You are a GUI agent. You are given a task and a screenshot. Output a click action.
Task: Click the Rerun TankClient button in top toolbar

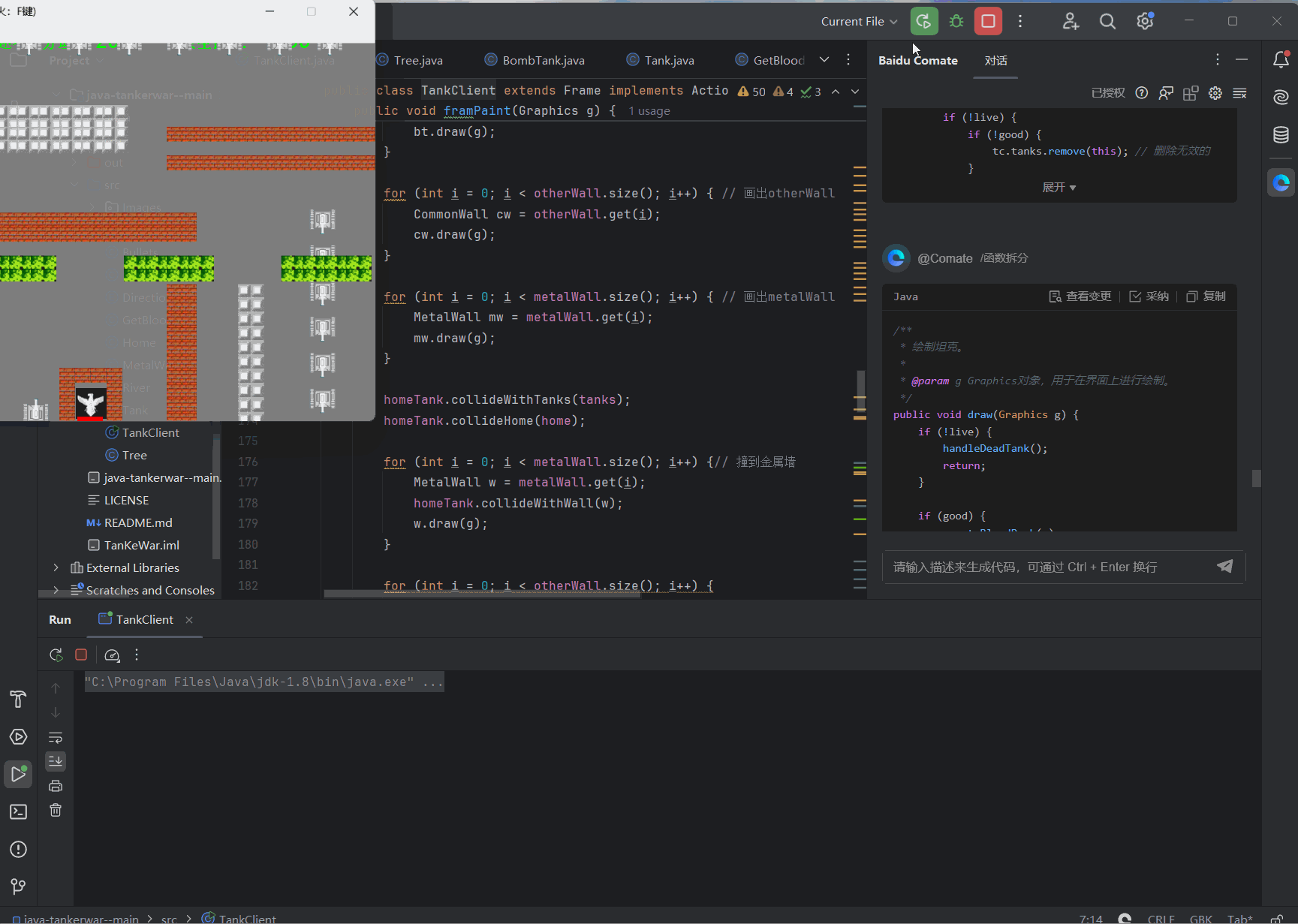(924, 21)
